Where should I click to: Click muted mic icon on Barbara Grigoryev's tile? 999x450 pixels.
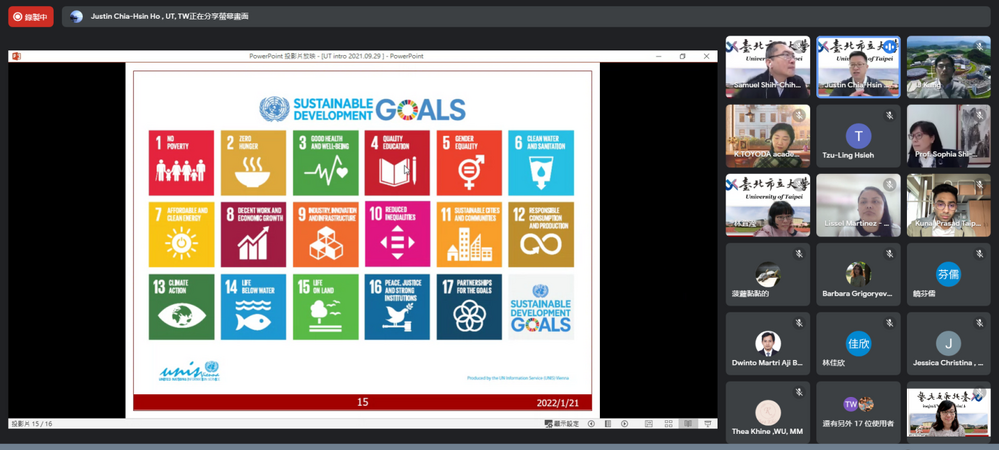(889, 254)
